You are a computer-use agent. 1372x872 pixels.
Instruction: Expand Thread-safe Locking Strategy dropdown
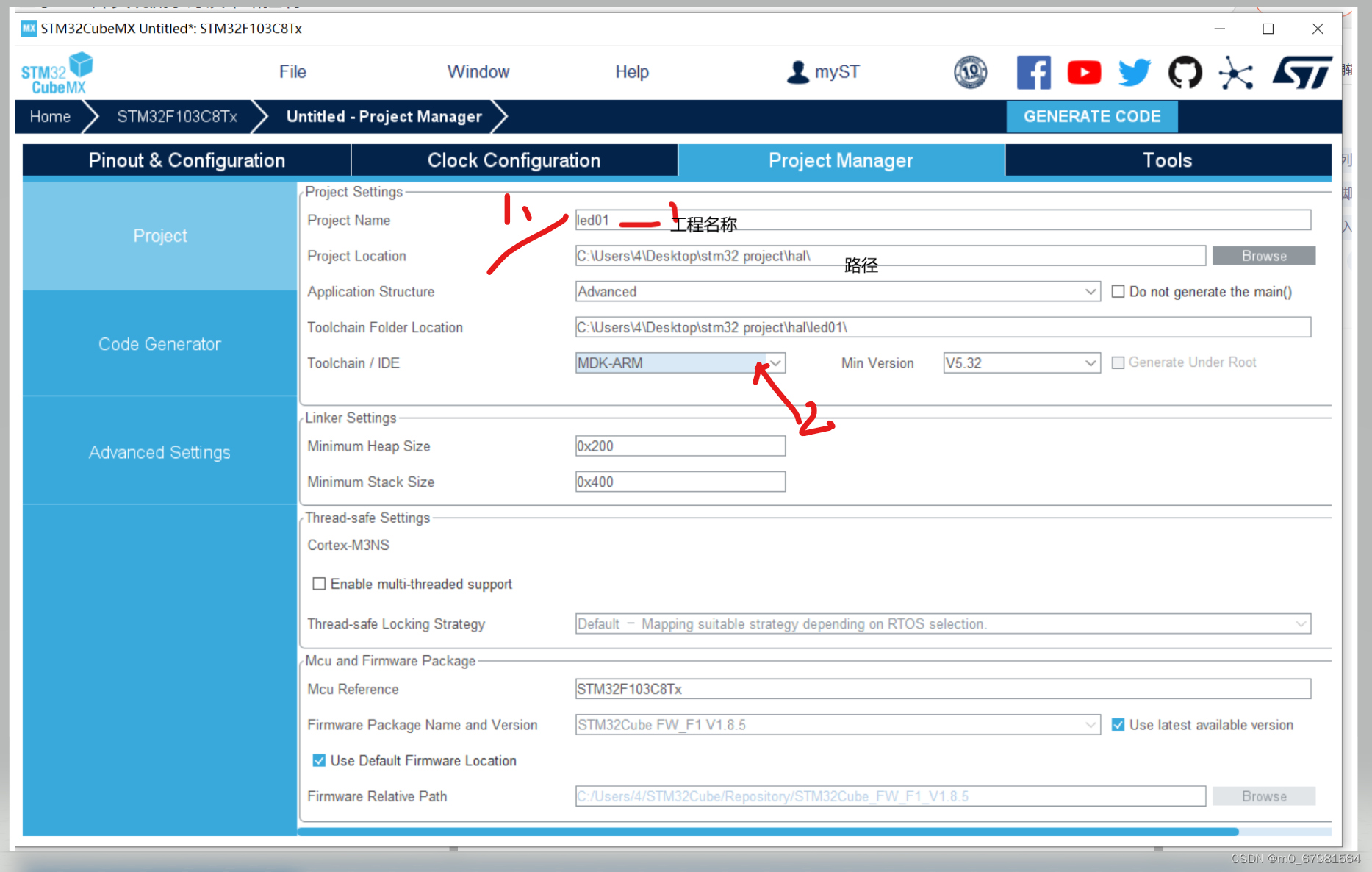click(943, 624)
